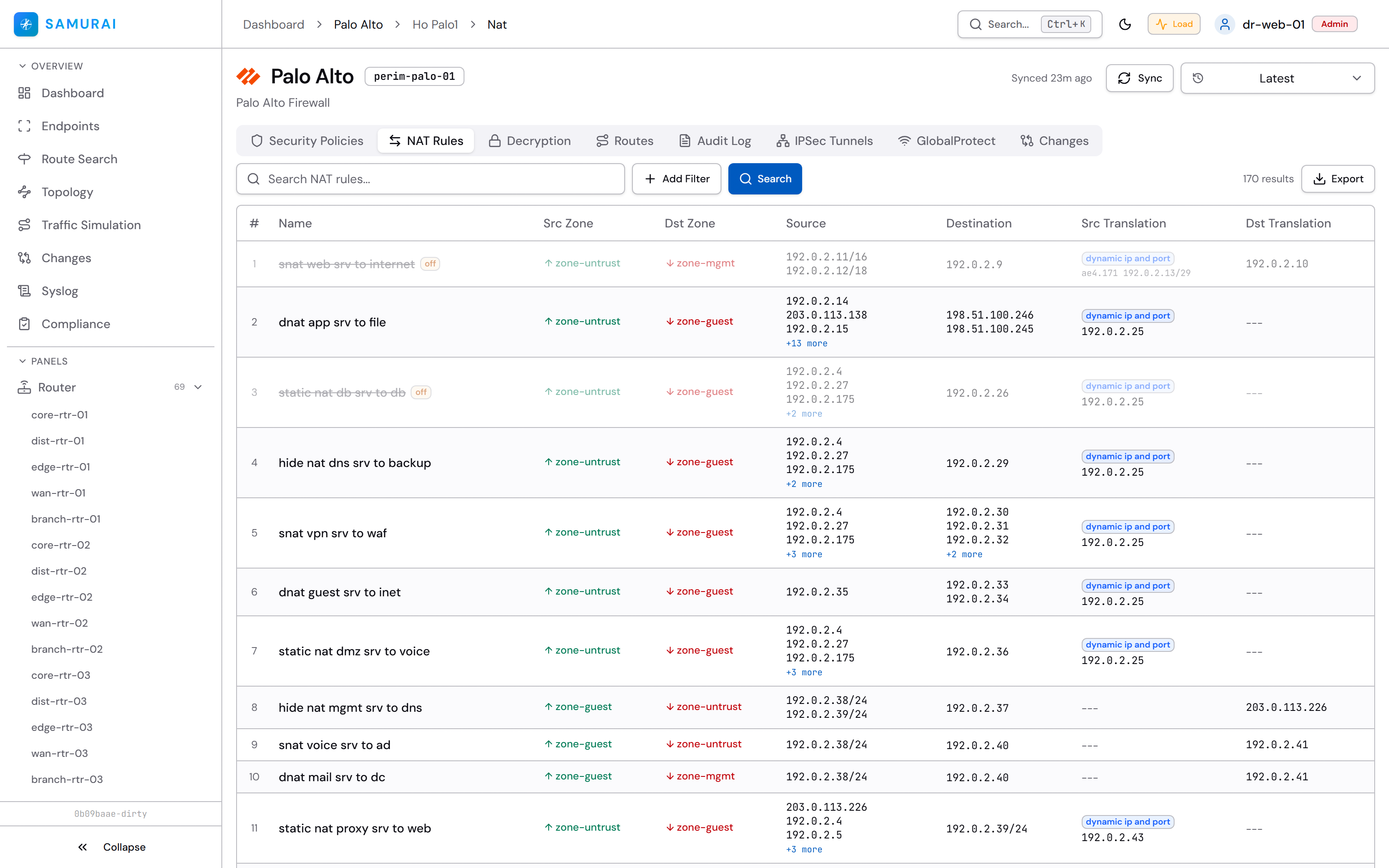Screen dimensions: 1389x868
Task: Collapse the OVERVIEW section
Action: pyautogui.click(x=50, y=66)
